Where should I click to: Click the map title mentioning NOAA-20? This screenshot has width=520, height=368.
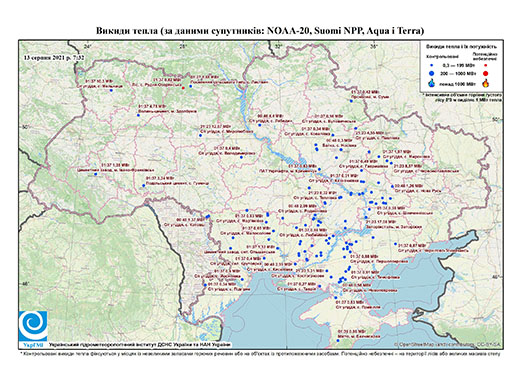[x=260, y=31]
